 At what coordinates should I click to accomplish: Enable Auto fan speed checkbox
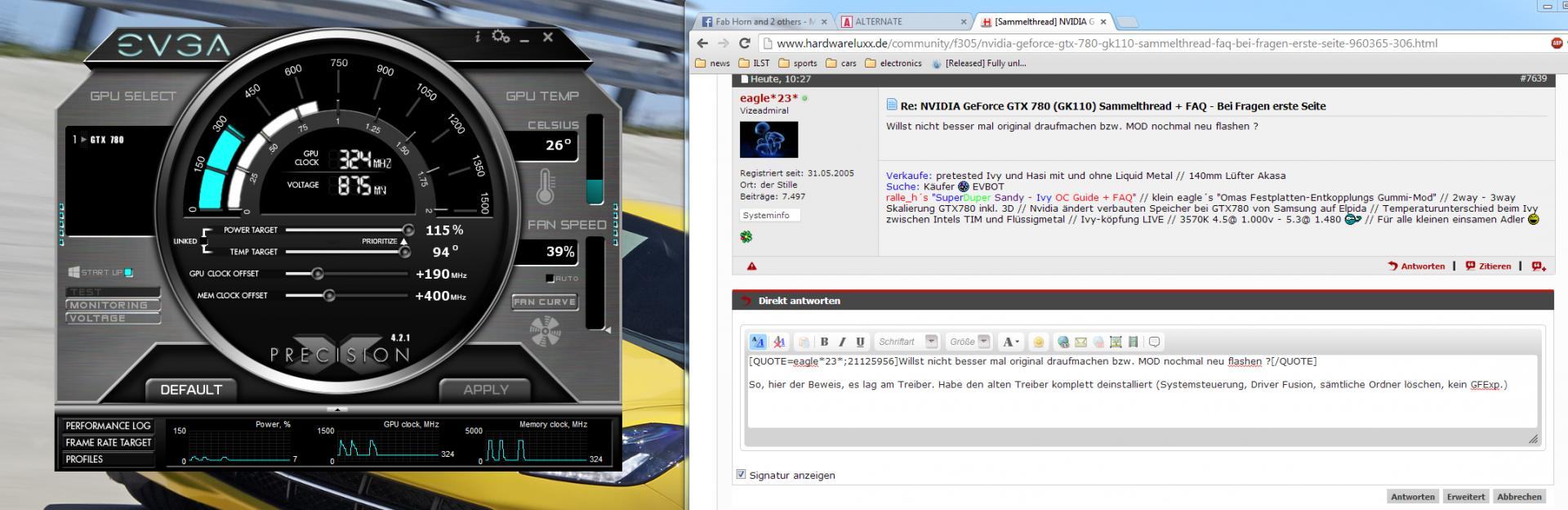550,279
